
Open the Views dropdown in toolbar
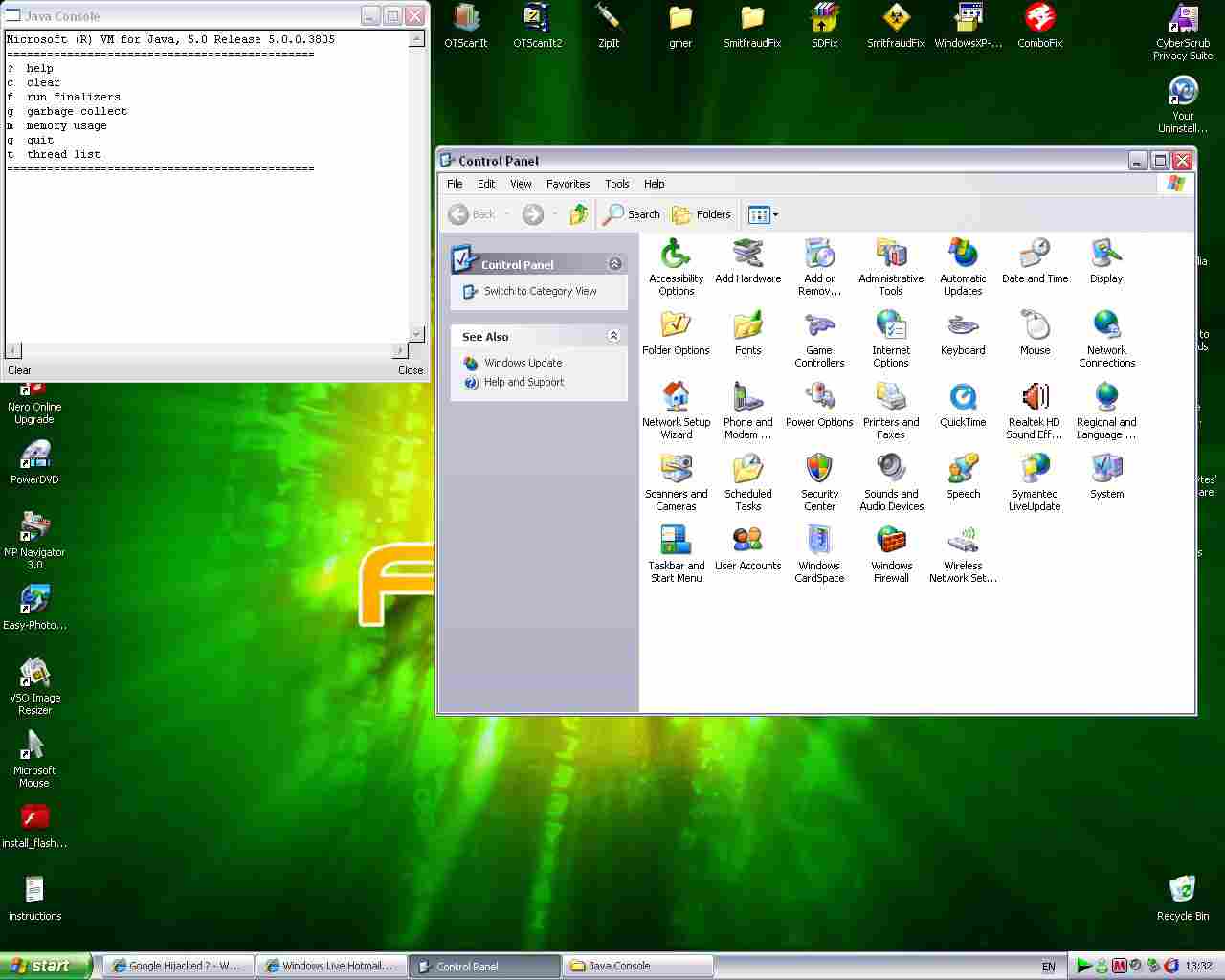[x=763, y=214]
